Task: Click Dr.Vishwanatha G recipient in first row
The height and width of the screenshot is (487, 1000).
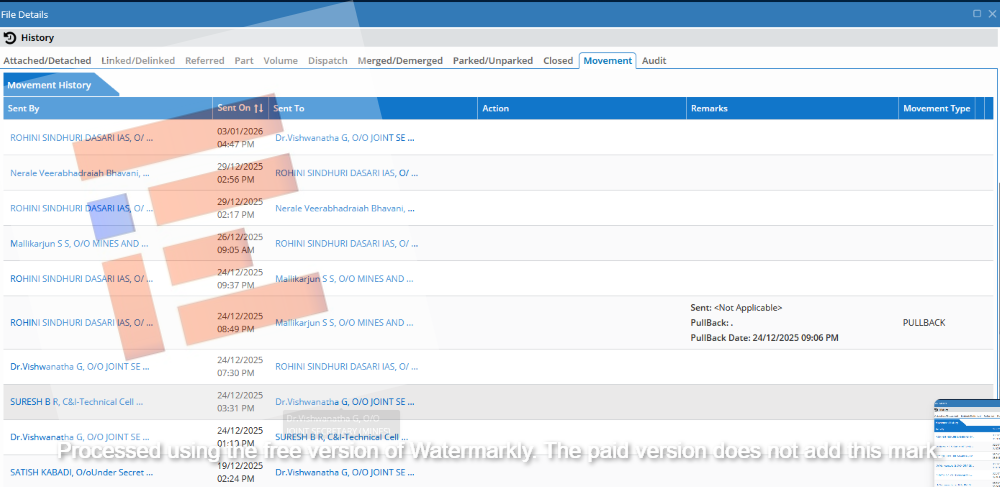Action: pyautogui.click(x=344, y=138)
